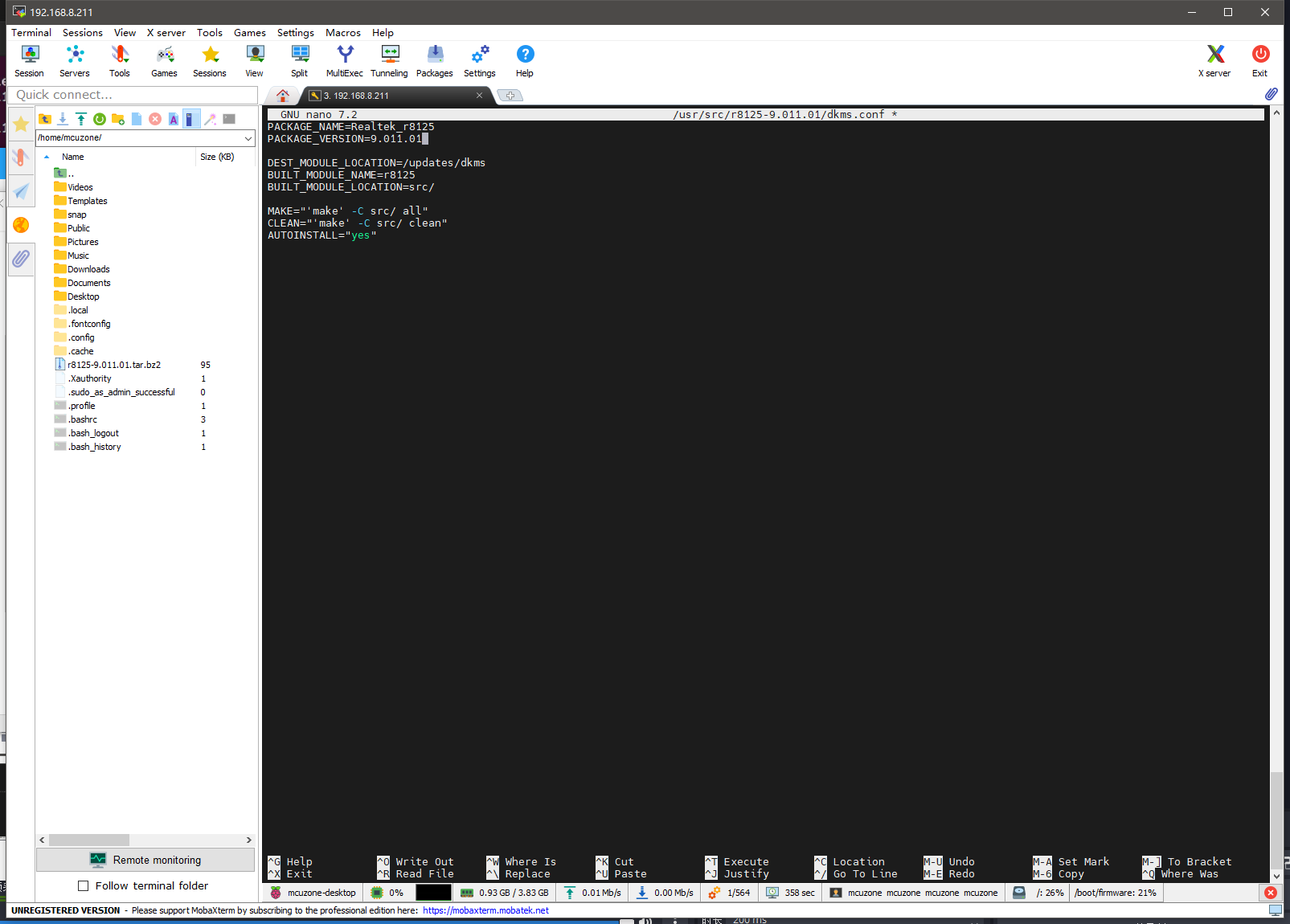Click the paperclip icon at top right
Image resolution: width=1290 pixels, height=924 pixels.
click(1272, 94)
